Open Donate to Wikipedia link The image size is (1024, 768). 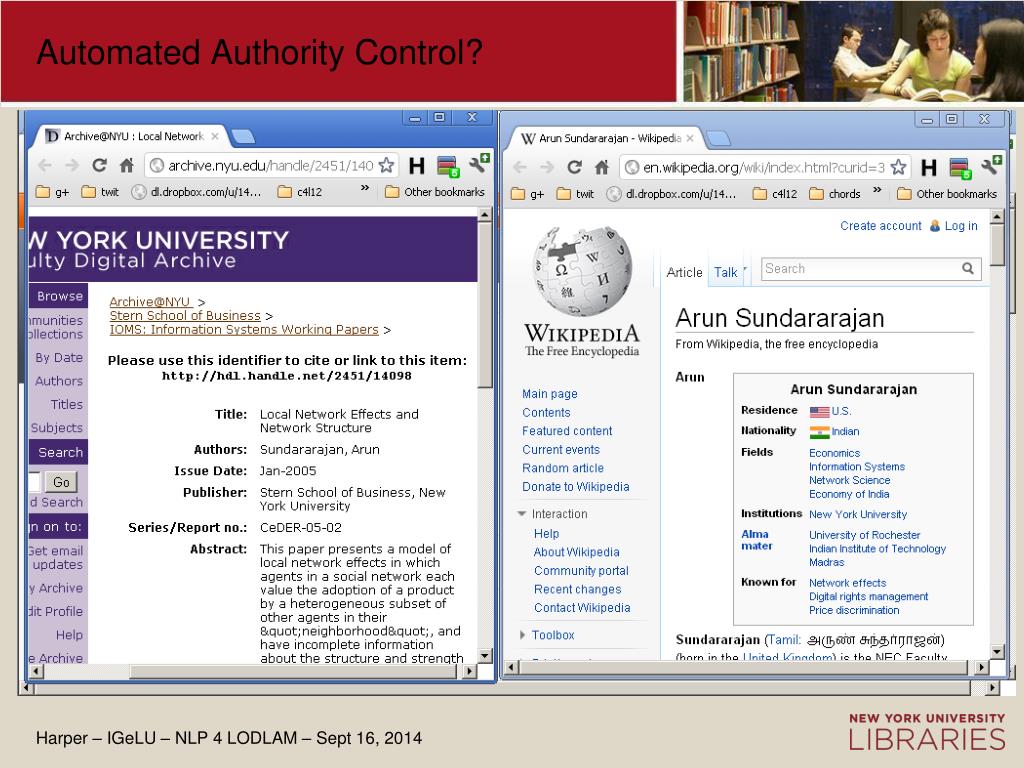tap(576, 487)
